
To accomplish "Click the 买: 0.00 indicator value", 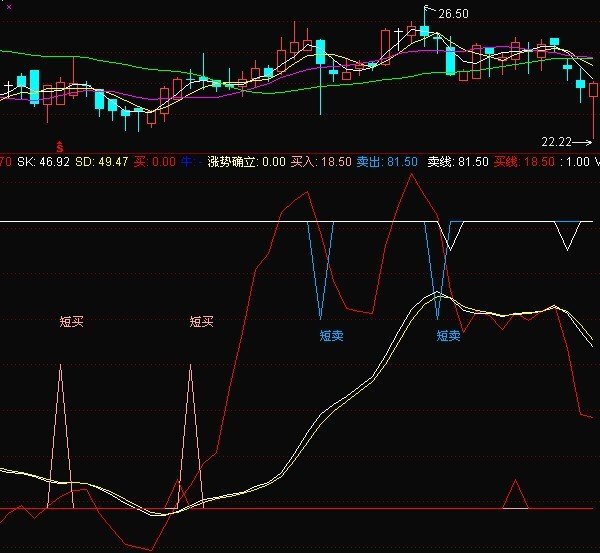I will [155, 161].
